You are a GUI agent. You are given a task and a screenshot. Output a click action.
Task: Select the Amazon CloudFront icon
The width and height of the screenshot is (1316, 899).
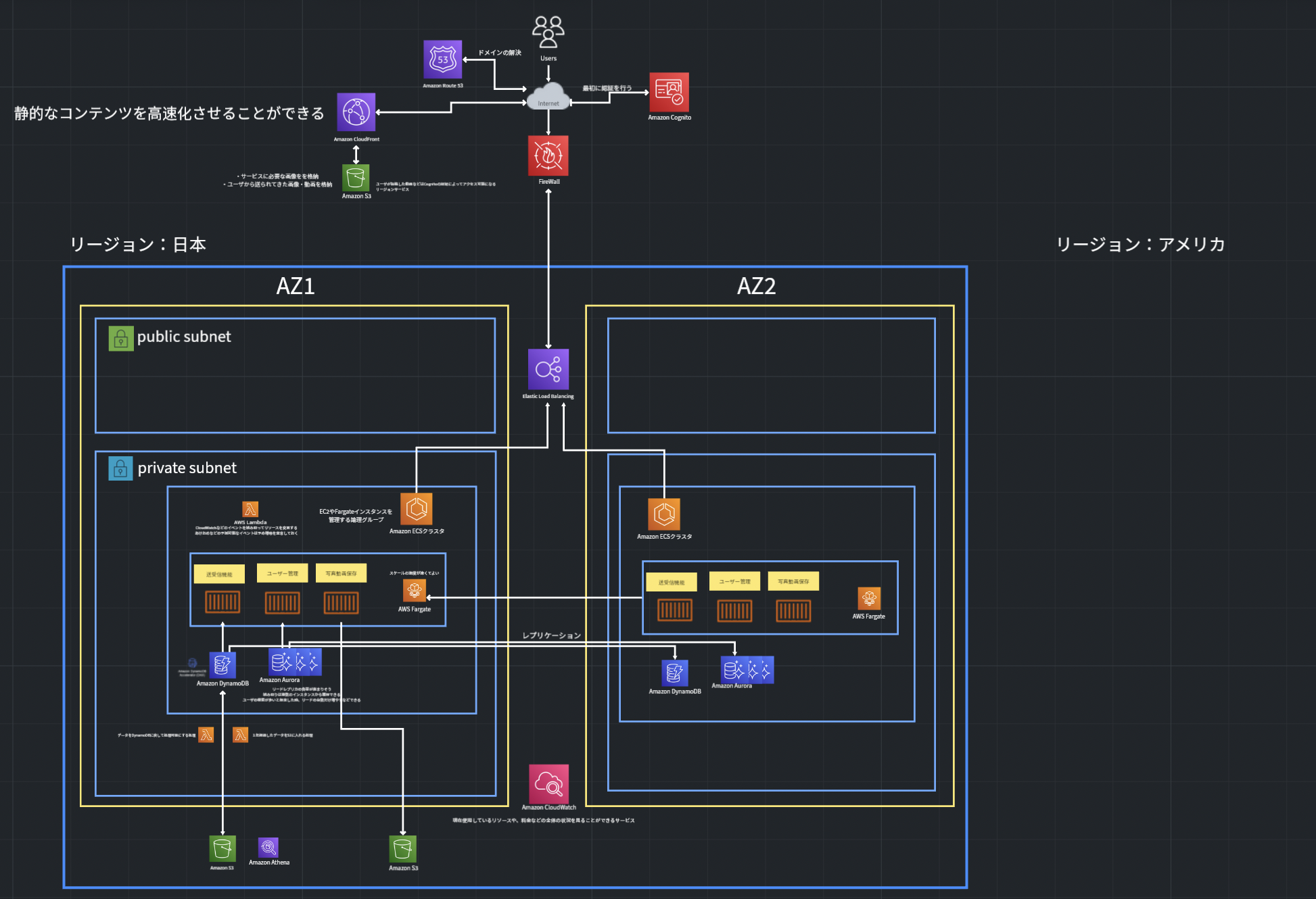point(356,112)
